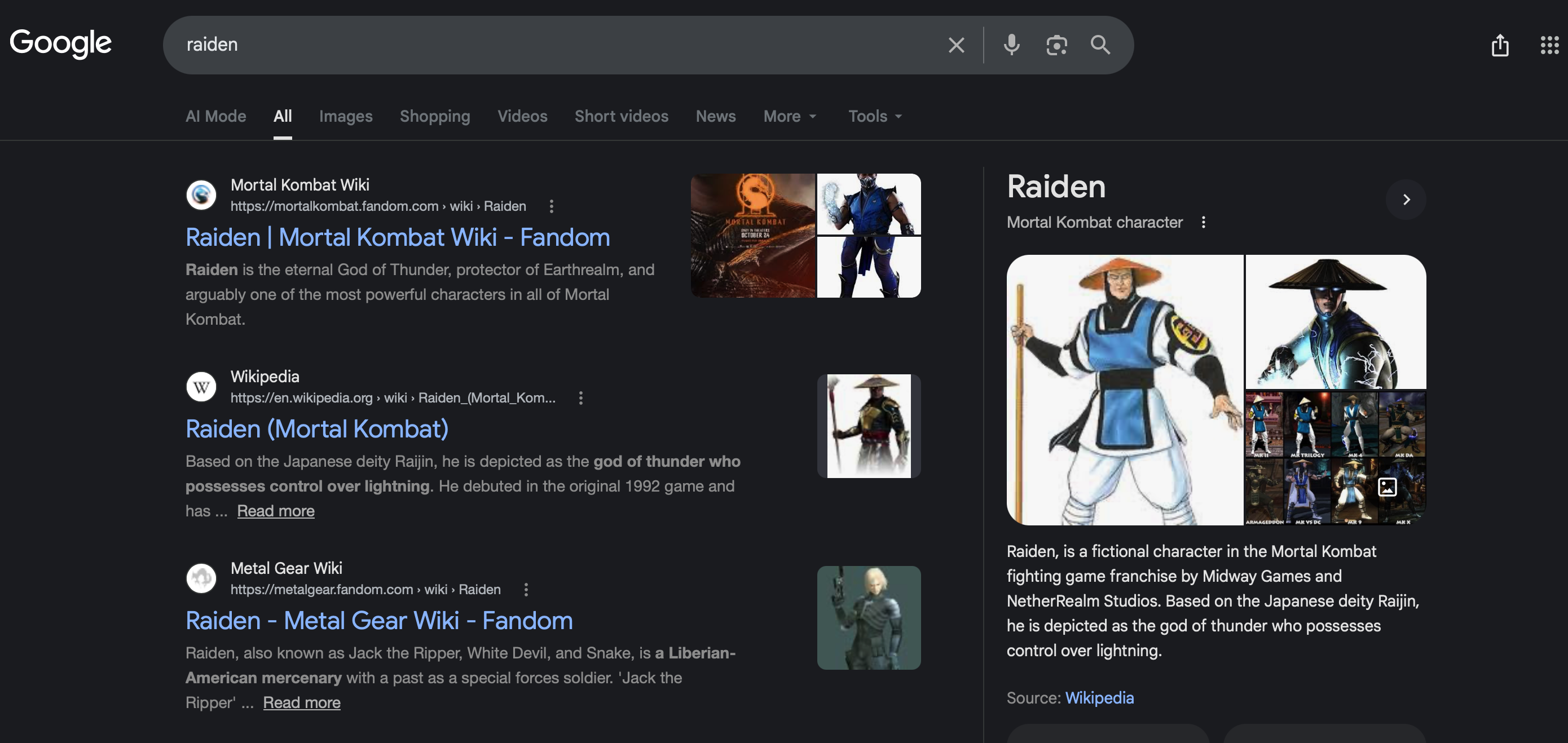The height and width of the screenshot is (743, 1568).
Task: Switch to News tab
Action: pos(716,116)
